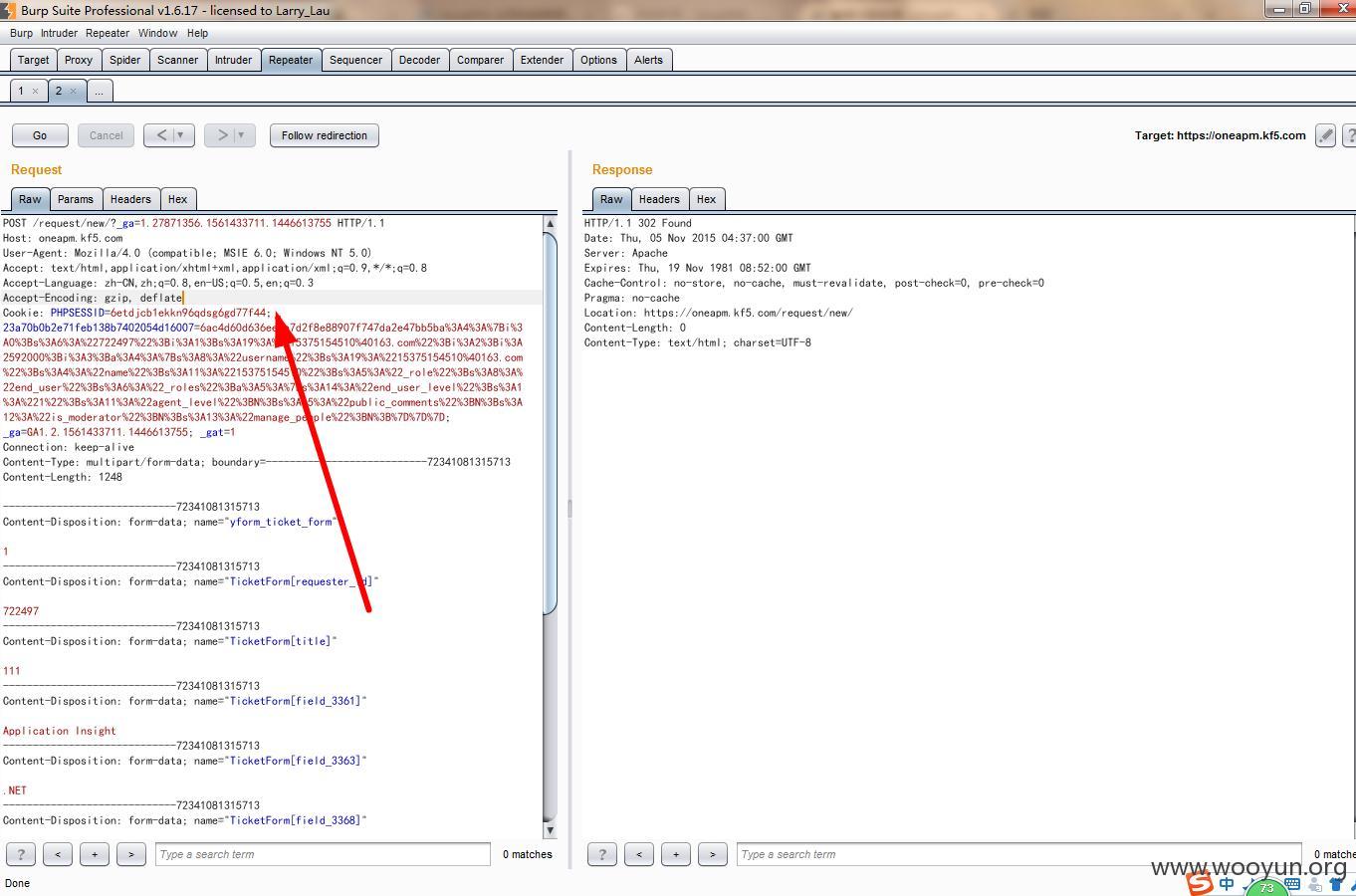The image size is (1356, 896).
Task: Open the Request Hex tab
Action: coord(177,199)
